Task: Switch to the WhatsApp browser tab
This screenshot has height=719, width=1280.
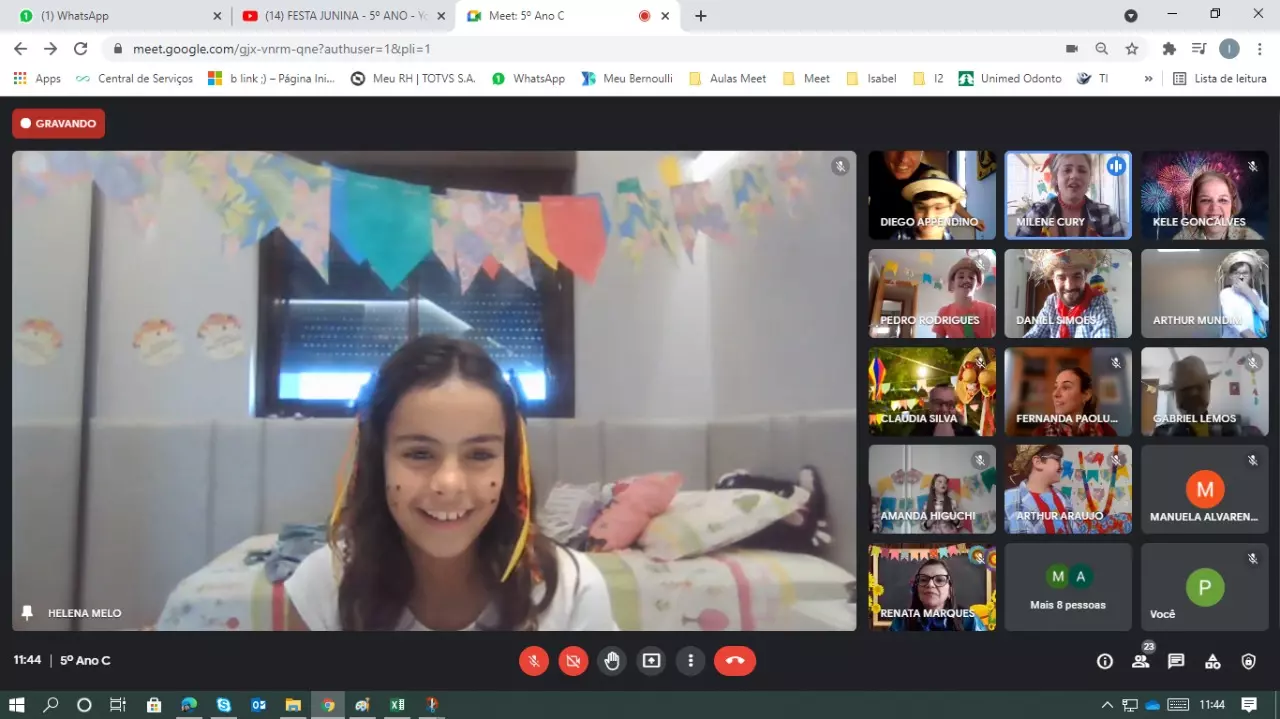Action: point(115,16)
